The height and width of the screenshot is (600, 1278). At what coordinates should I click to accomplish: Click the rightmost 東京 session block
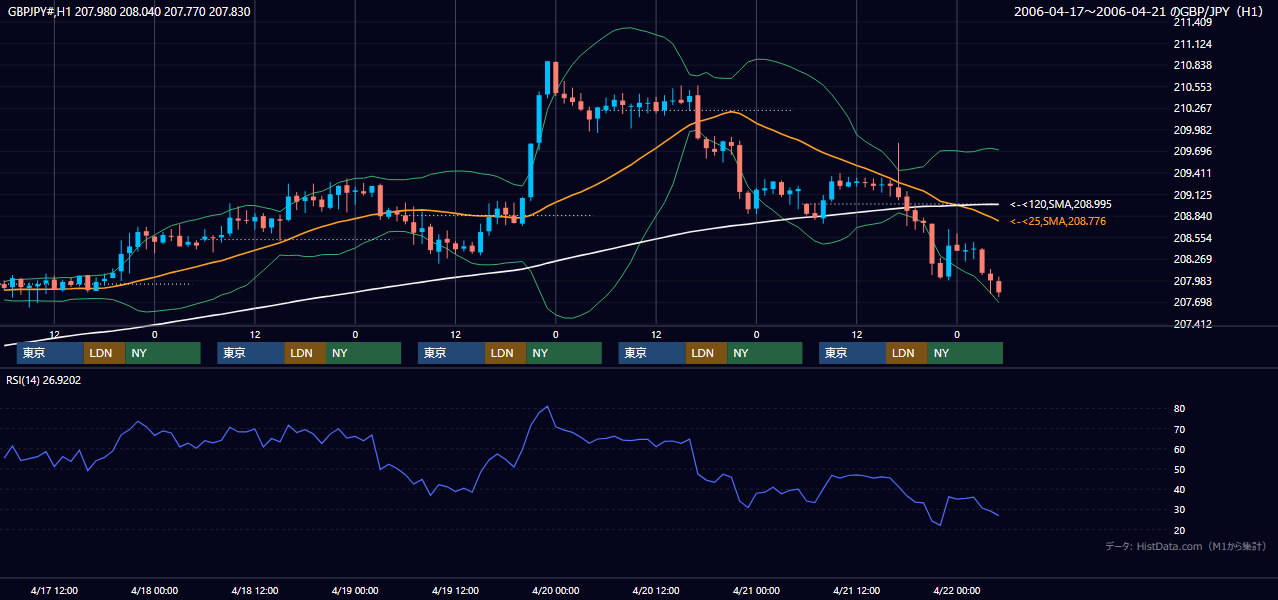pos(852,353)
